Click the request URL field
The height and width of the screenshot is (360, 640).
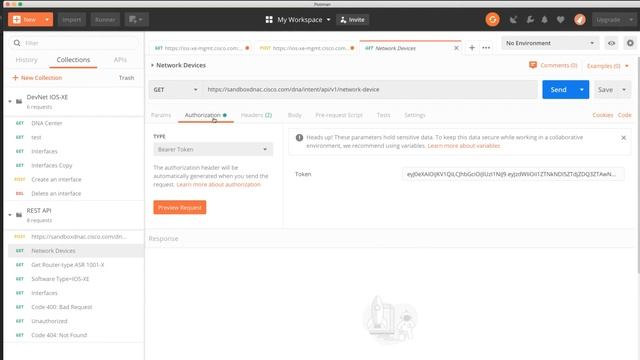pyautogui.click(x=369, y=89)
